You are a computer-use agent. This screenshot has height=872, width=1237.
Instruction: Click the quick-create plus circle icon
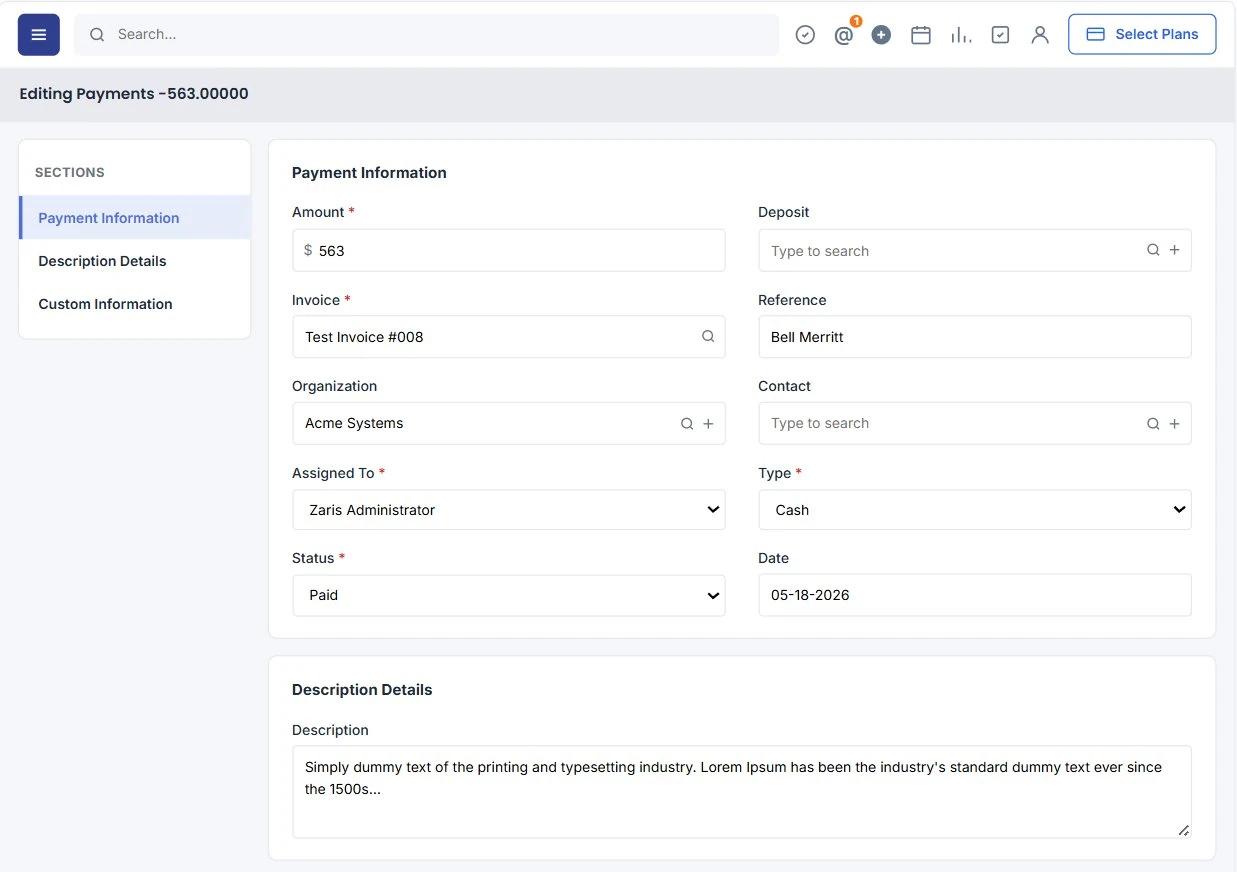[x=881, y=35]
